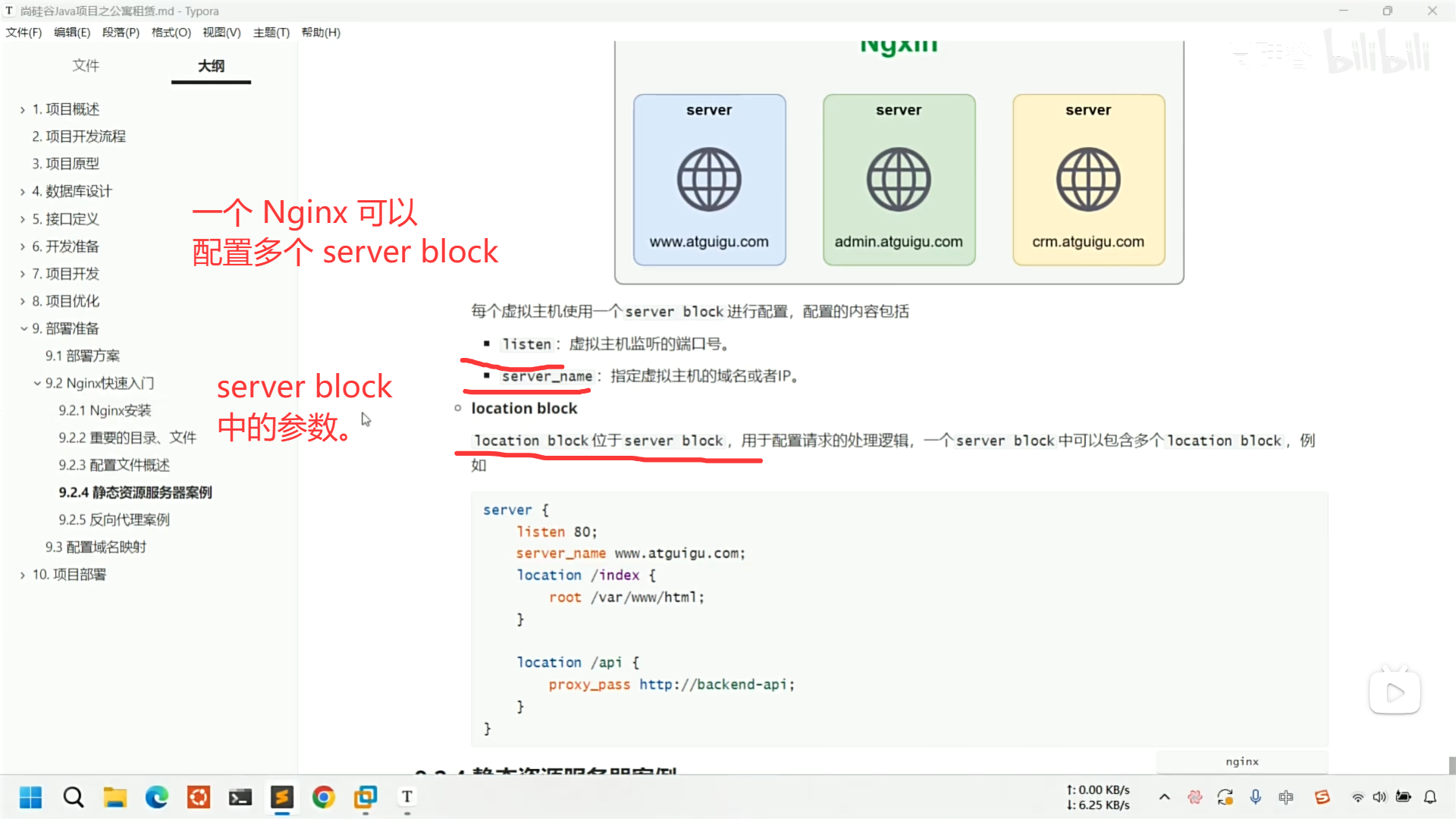
Task: Click the Windows Start button
Action: click(30, 797)
